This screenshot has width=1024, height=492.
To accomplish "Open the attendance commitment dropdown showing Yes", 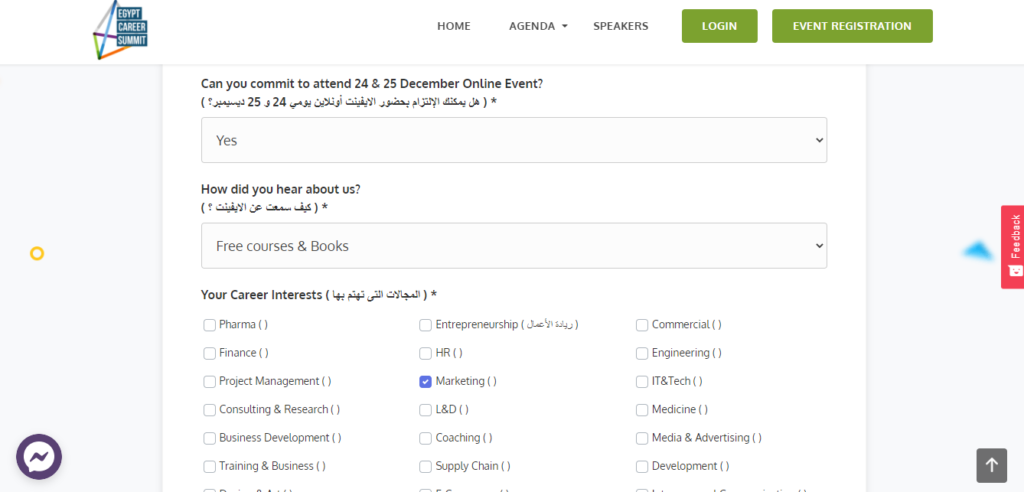I will [x=514, y=140].
